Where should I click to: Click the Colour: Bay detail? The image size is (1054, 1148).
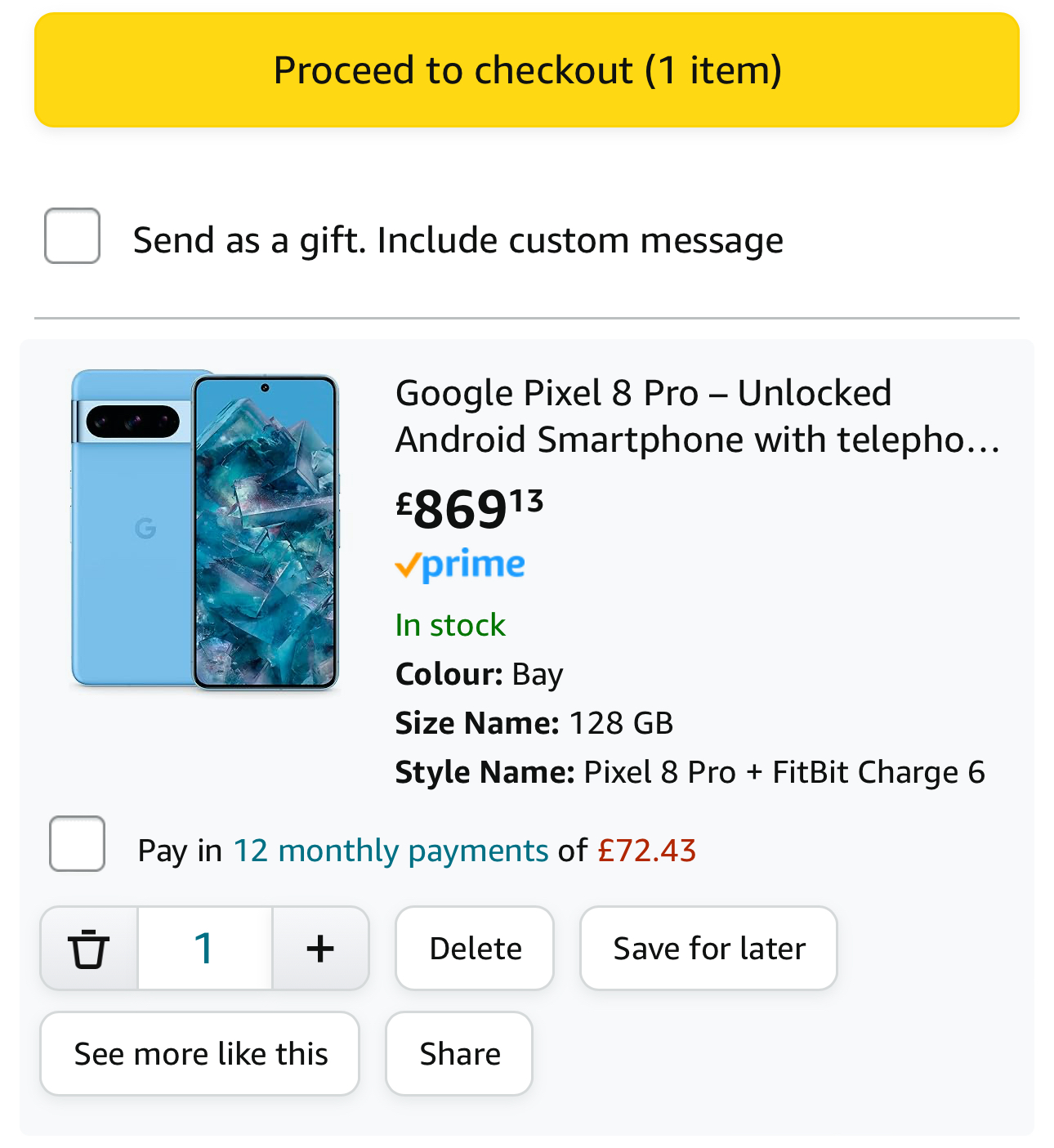479,674
